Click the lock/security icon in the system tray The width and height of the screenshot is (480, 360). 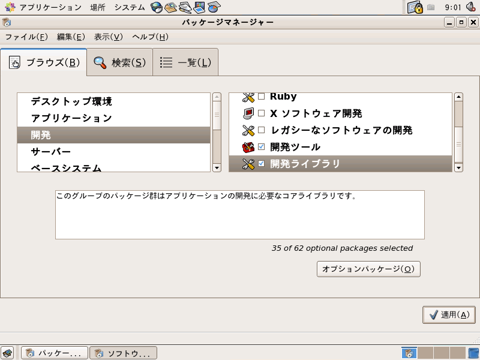click(x=415, y=7)
